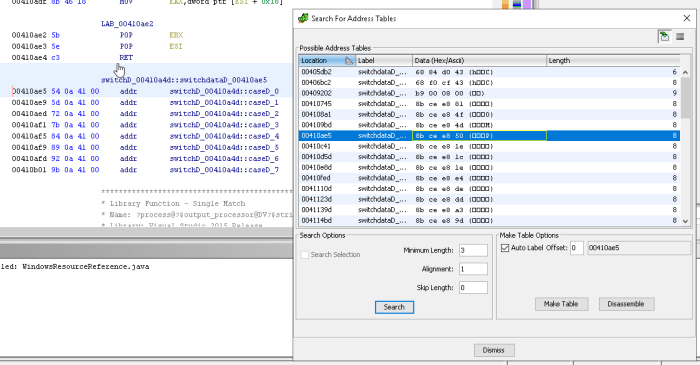
Task: Click the Ghidra dragon icon in dialog title
Action: [x=303, y=18]
